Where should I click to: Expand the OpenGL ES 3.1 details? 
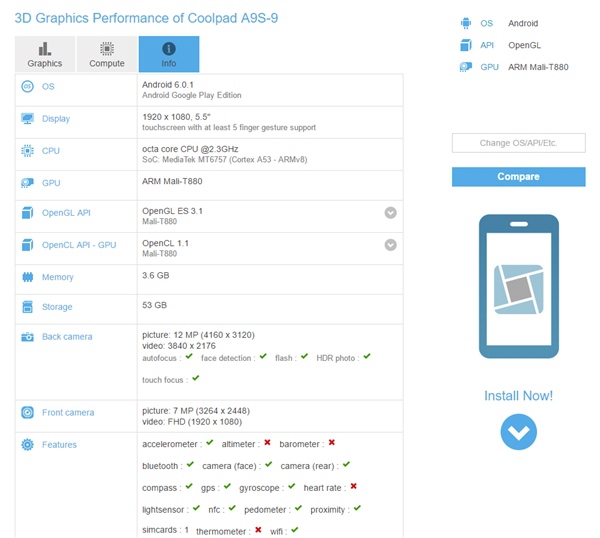[x=390, y=213]
